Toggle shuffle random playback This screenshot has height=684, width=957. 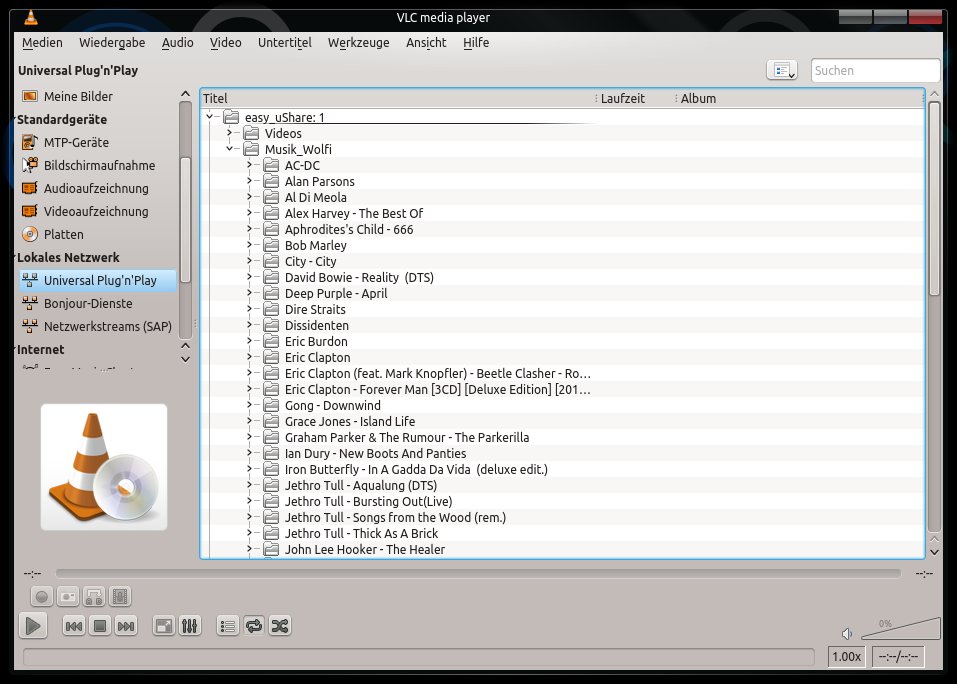(x=280, y=626)
